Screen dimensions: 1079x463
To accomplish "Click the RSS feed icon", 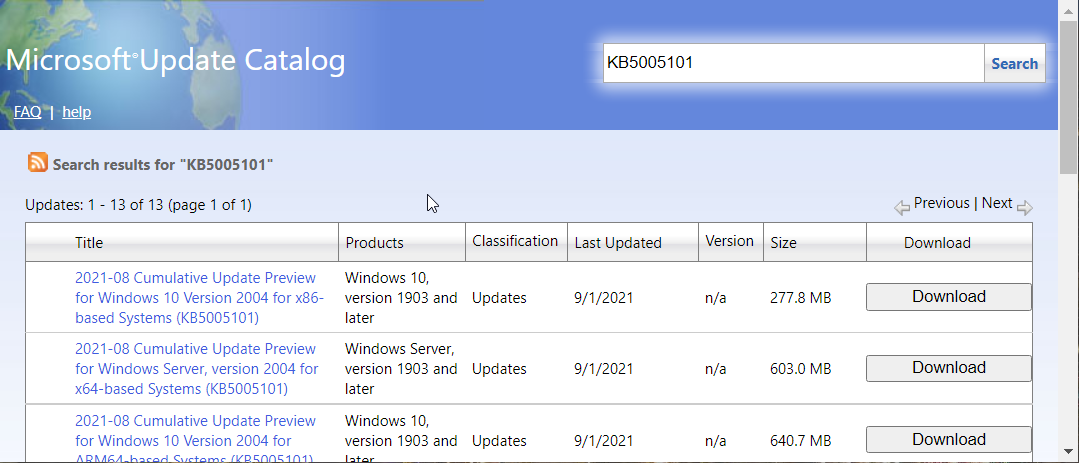I will pos(38,162).
